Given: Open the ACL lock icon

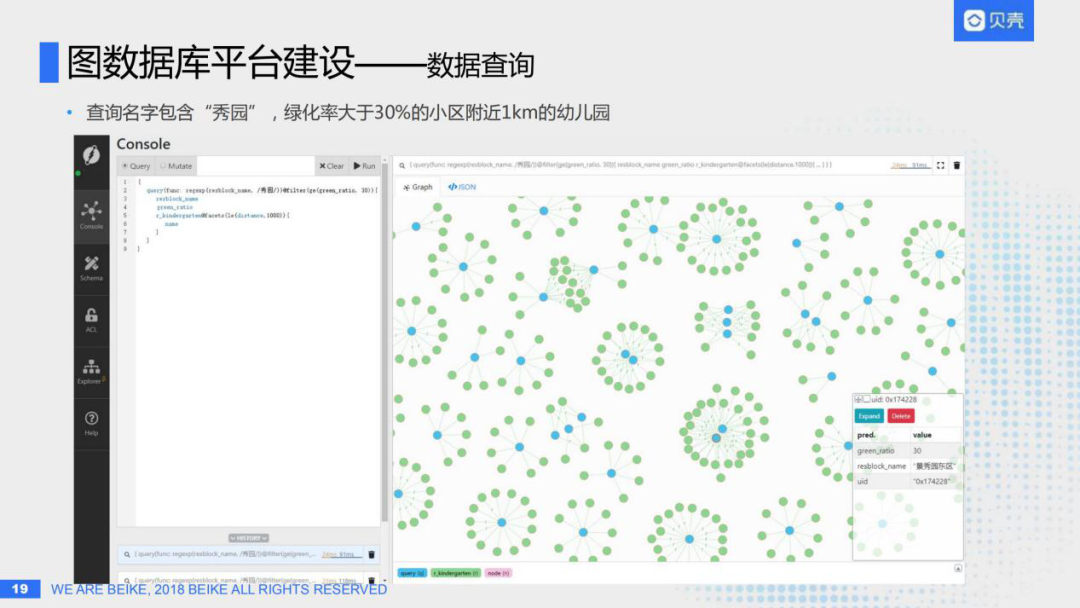Looking at the screenshot, I should 91,319.
